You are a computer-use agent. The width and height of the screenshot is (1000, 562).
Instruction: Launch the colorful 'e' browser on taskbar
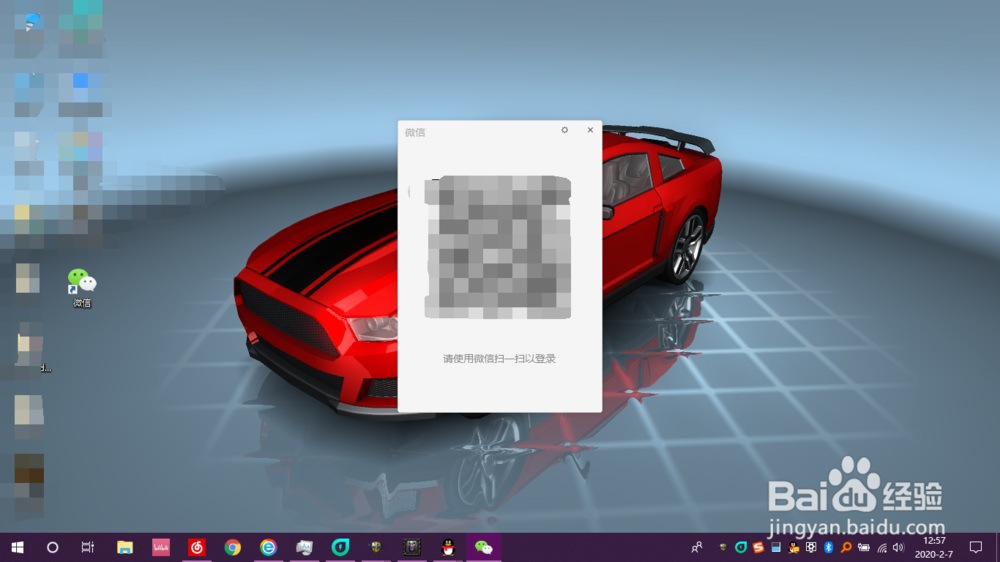click(268, 547)
